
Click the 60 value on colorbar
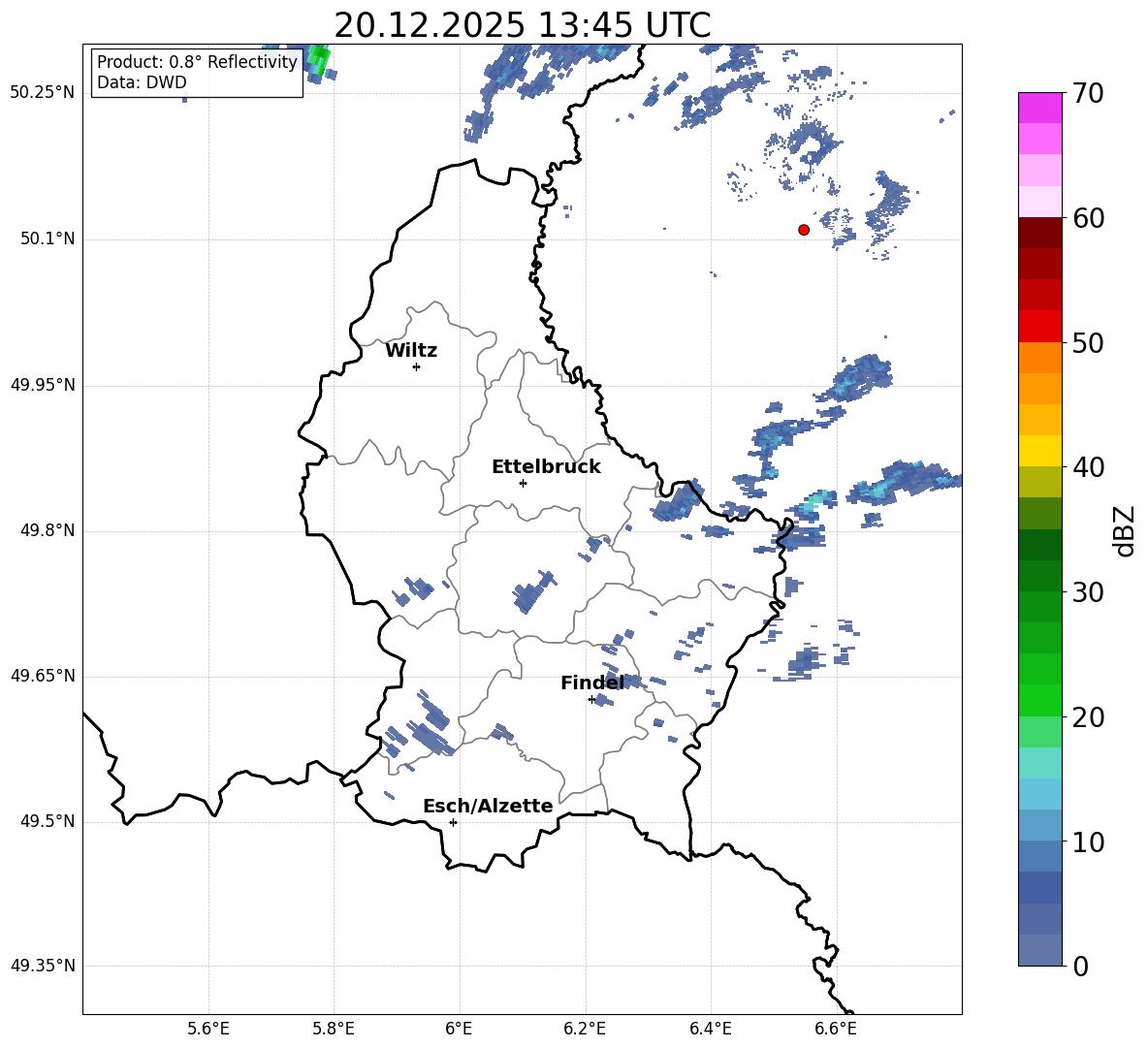tap(1088, 218)
